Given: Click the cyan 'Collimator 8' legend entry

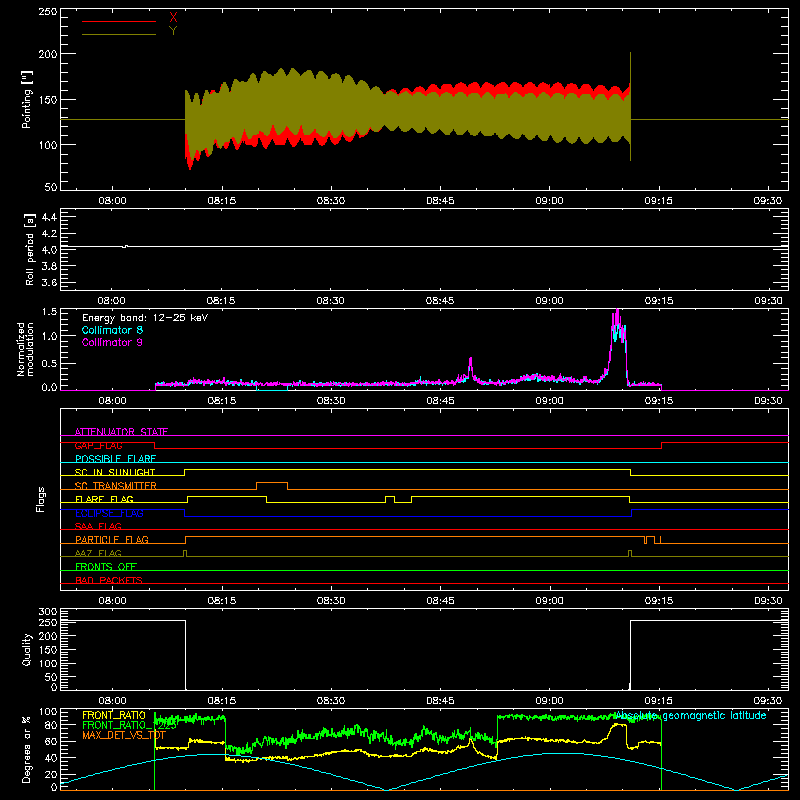Looking at the screenshot, I should [112, 330].
